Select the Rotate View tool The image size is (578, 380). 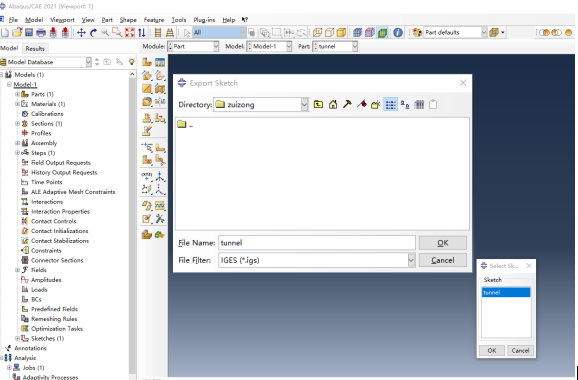pyautogui.click(x=93, y=32)
